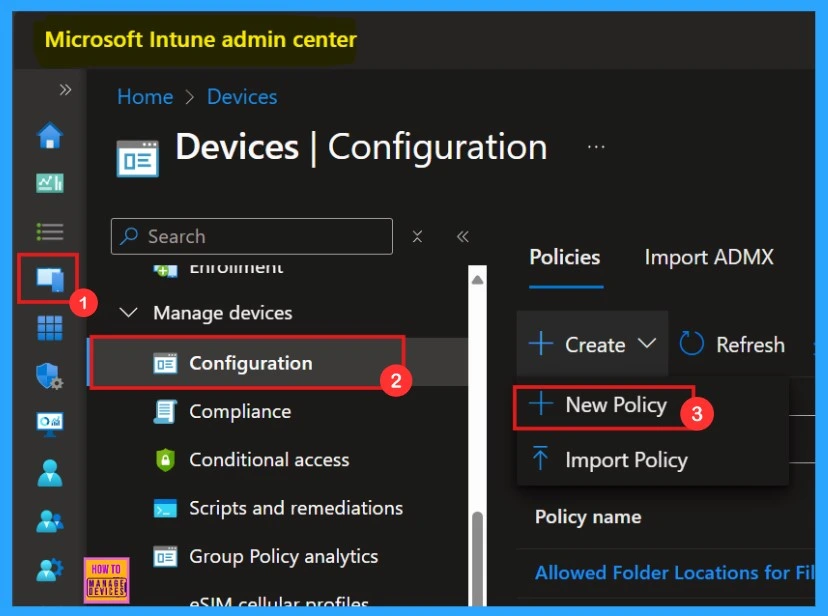
Task: Choose New Policy from Create menu
Action: [x=604, y=405]
